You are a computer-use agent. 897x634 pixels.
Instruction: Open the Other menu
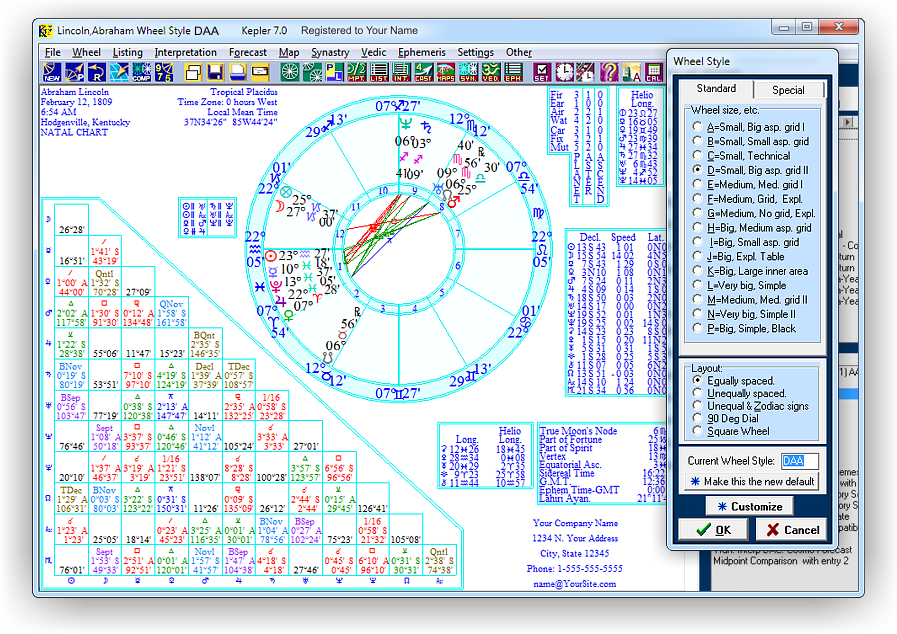(x=518, y=52)
